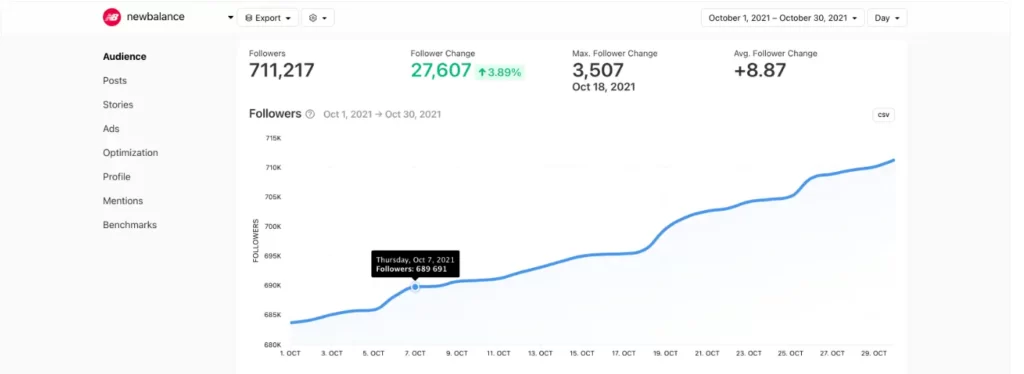Click the Oct 18, 2021 date text

click(x=604, y=87)
